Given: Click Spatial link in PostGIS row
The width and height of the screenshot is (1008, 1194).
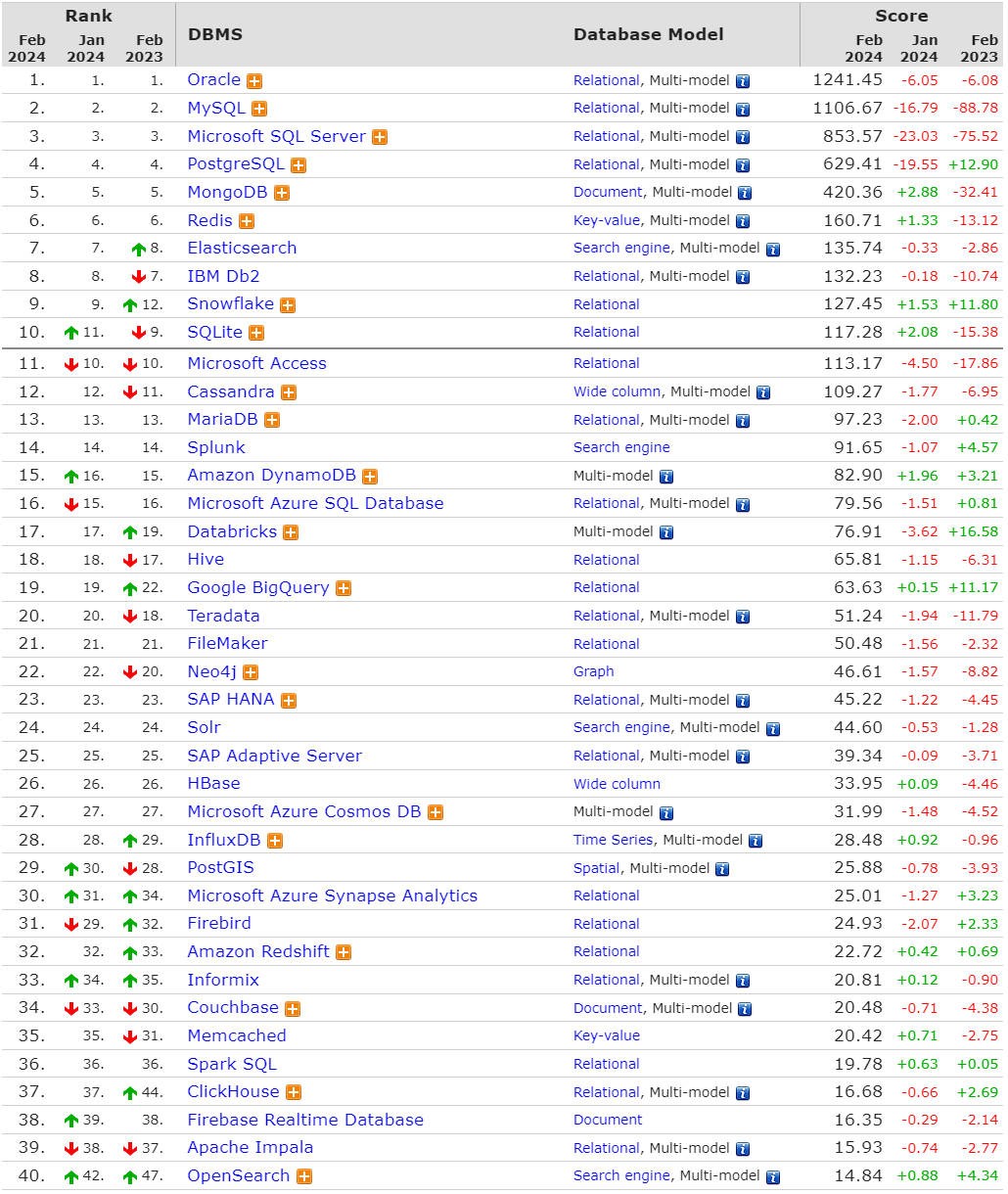Looking at the screenshot, I should (597, 868).
